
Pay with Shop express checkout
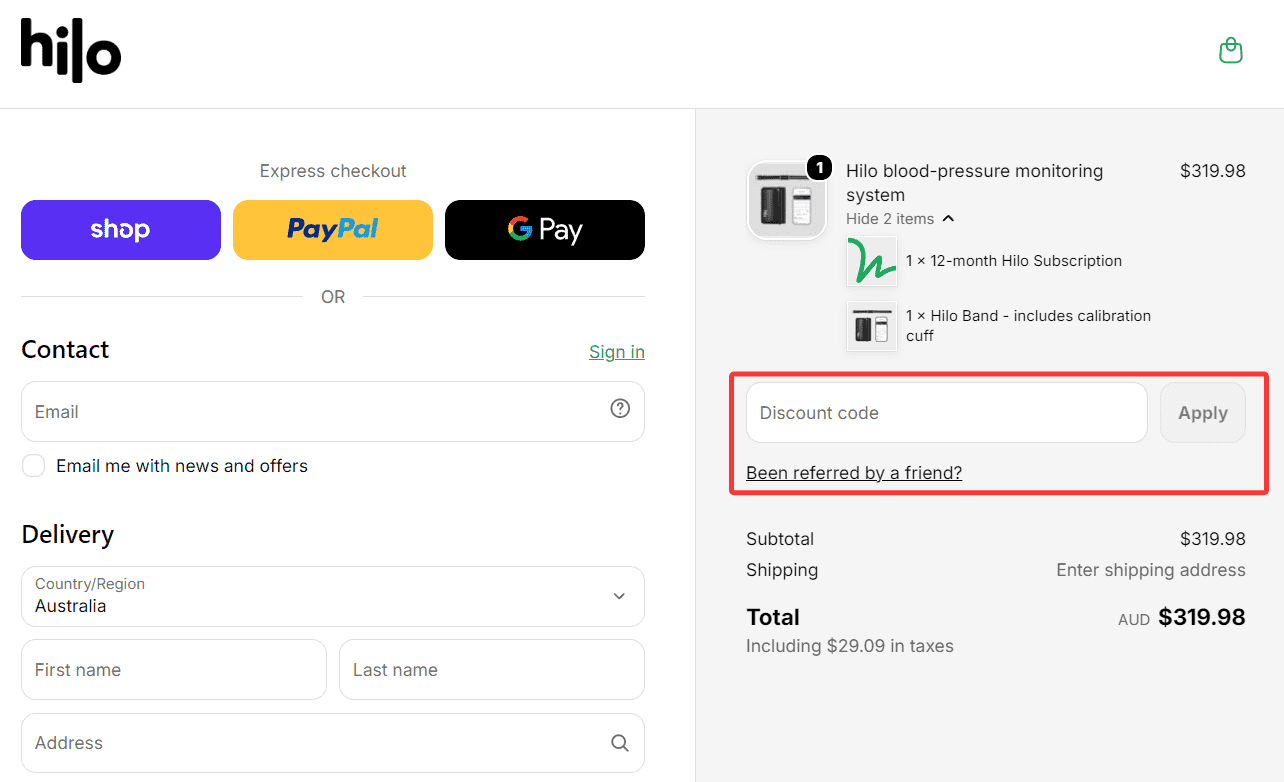(121, 230)
